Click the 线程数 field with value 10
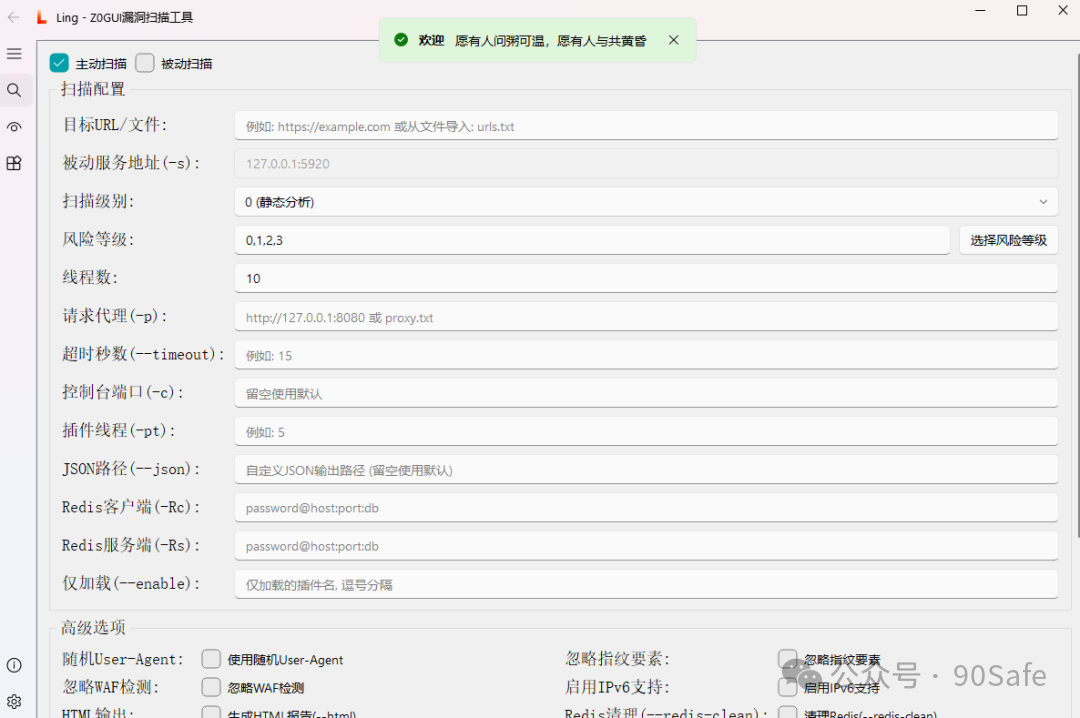Image resolution: width=1080 pixels, height=718 pixels. pos(646,278)
